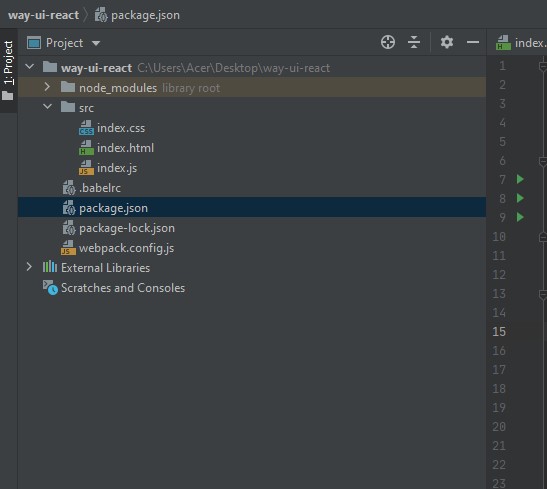Screen dimensions: 547x489
Task: Toggle code fold marker at line 10
Action: pyautogui.click(x=543, y=237)
